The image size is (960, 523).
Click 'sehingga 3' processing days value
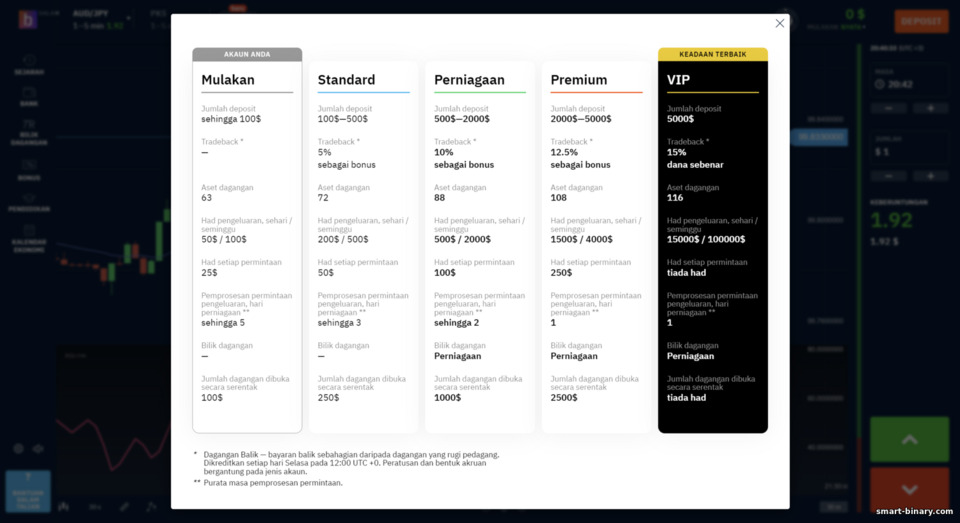(339, 323)
